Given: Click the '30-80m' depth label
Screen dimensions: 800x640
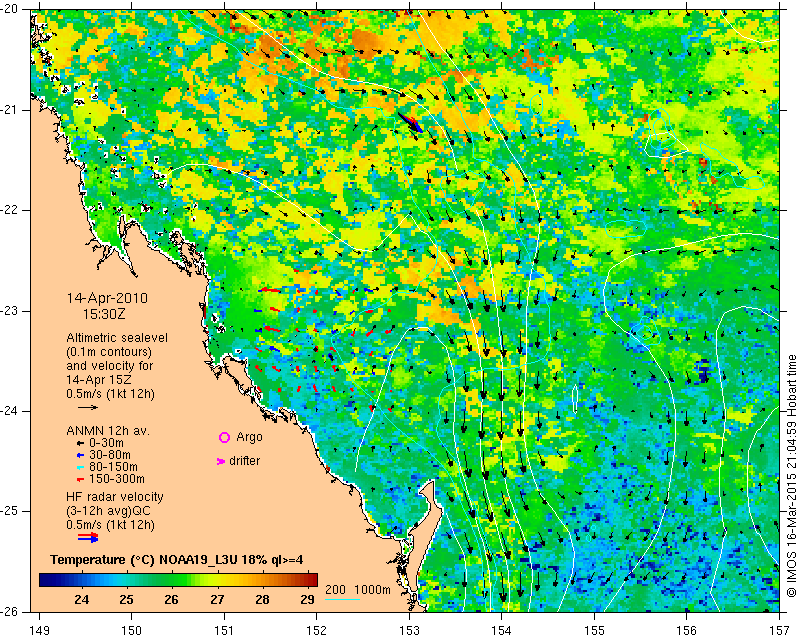Looking at the screenshot, I should click(110, 455).
